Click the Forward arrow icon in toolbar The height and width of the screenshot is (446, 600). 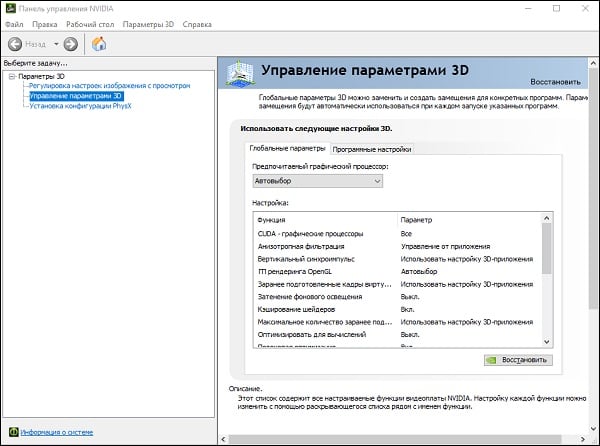pyautogui.click(x=70, y=43)
